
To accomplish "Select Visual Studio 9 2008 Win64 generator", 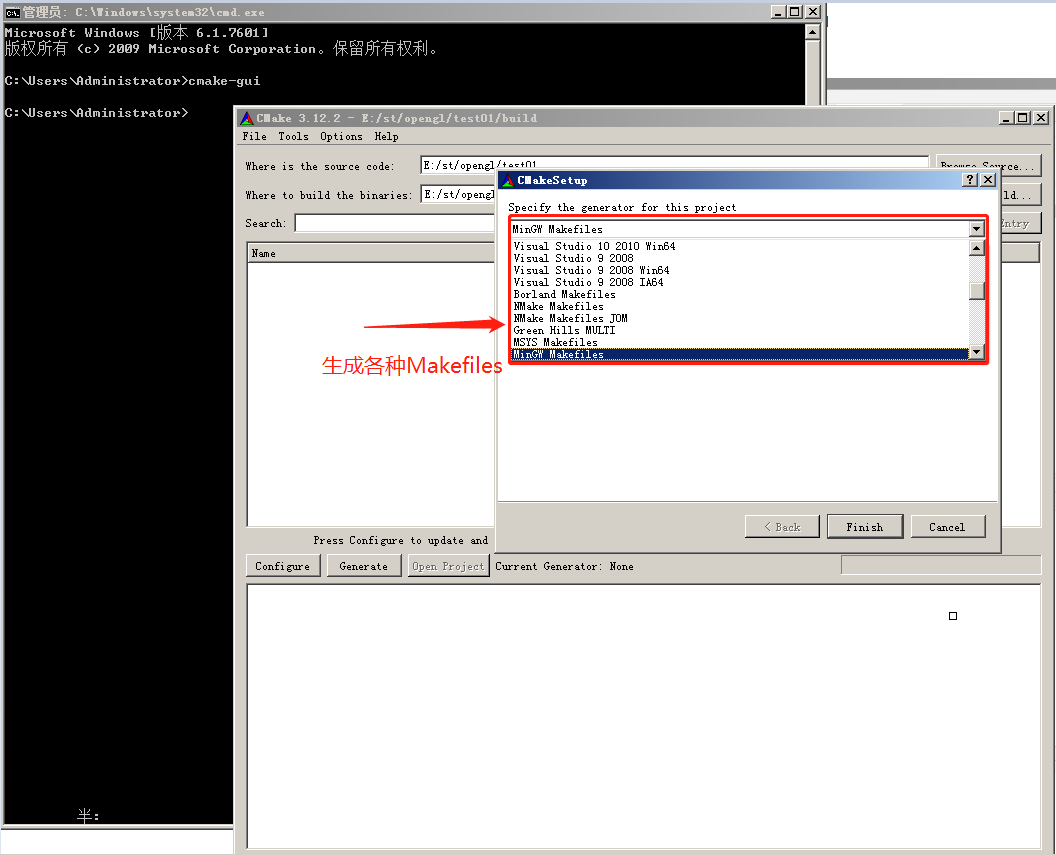I will (739, 271).
